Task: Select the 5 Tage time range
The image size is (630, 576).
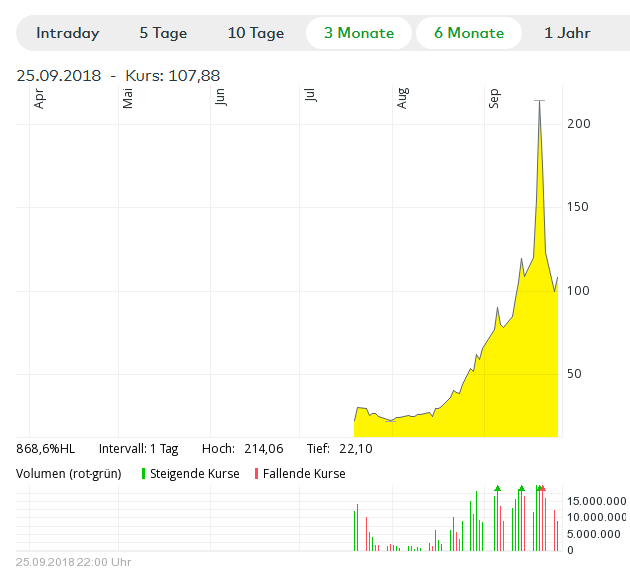Action: click(163, 33)
